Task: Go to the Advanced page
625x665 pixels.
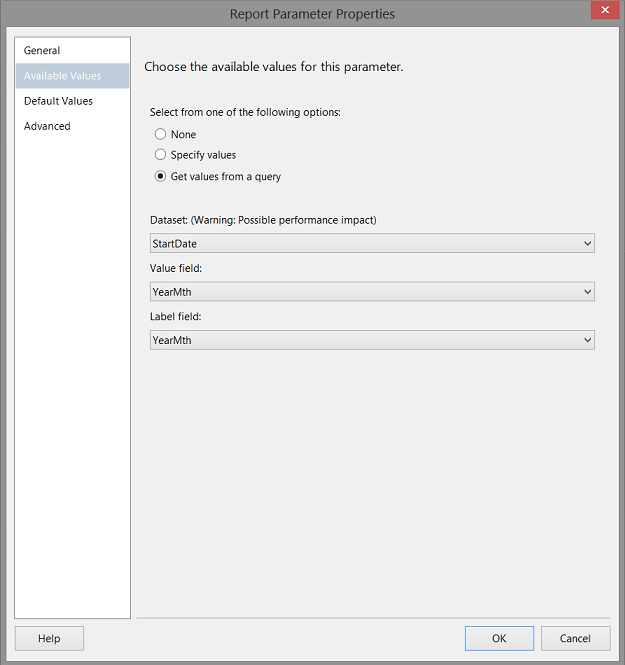Action: 47,126
